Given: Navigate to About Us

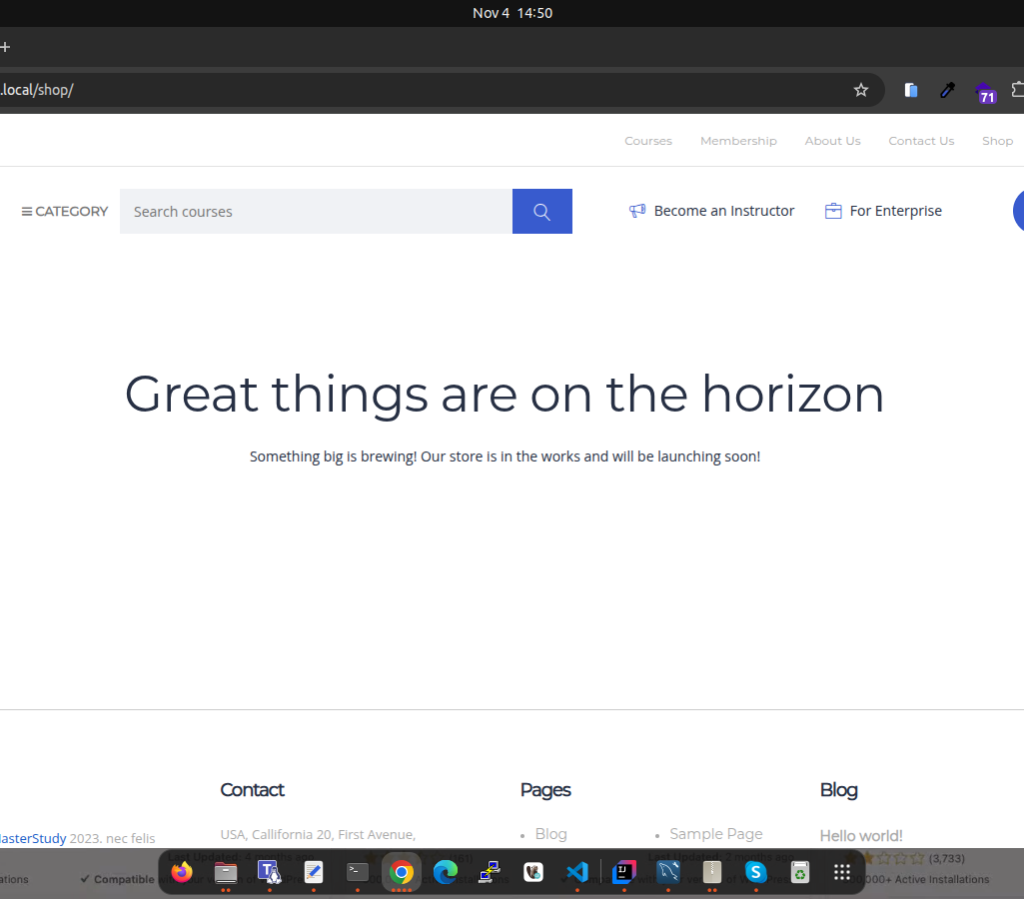Looking at the screenshot, I should click(832, 141).
